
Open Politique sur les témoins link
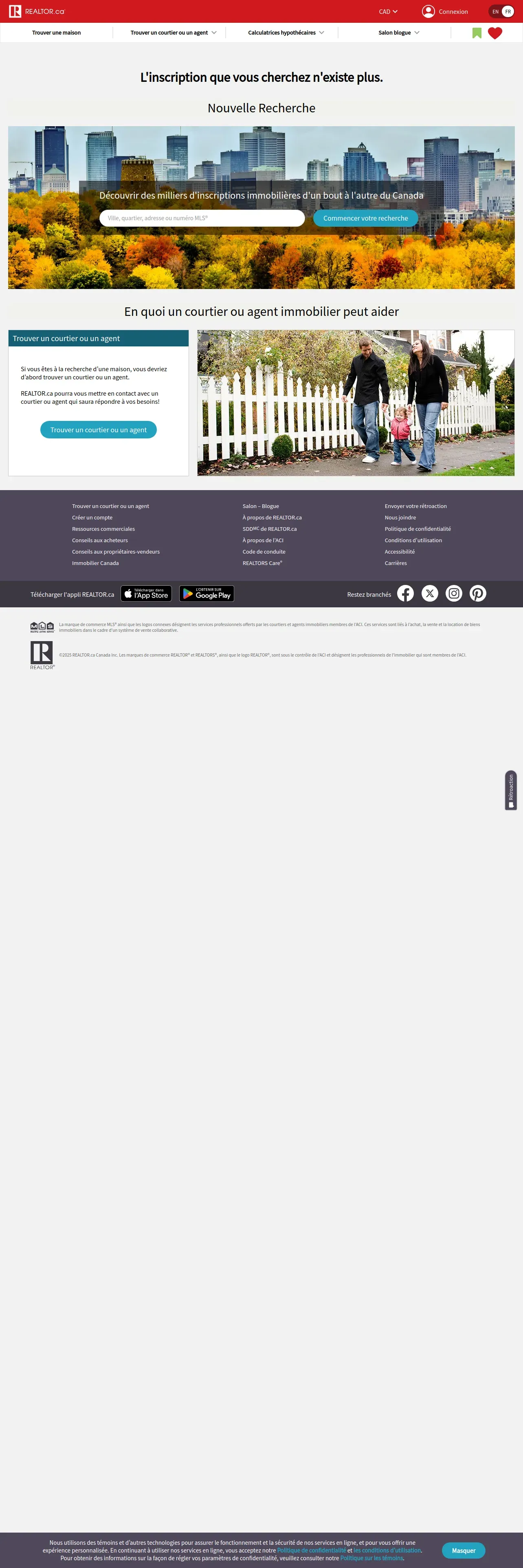372,1558
